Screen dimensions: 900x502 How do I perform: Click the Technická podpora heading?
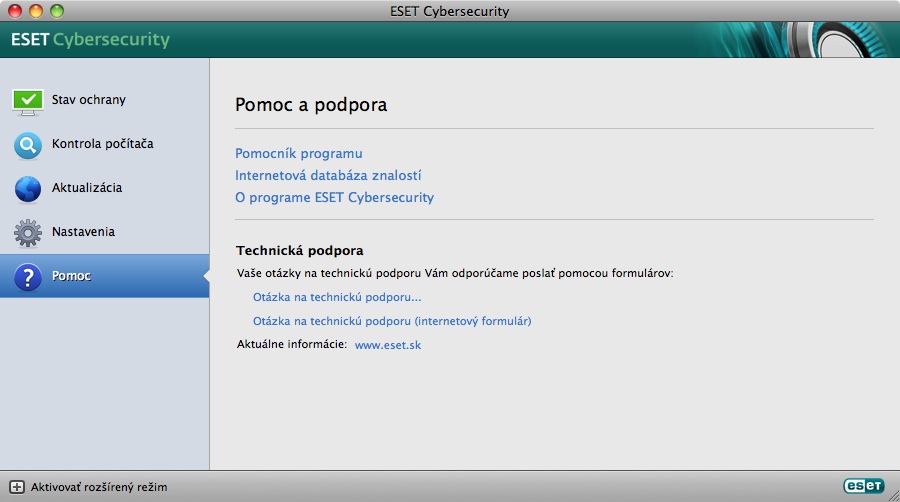(300, 251)
